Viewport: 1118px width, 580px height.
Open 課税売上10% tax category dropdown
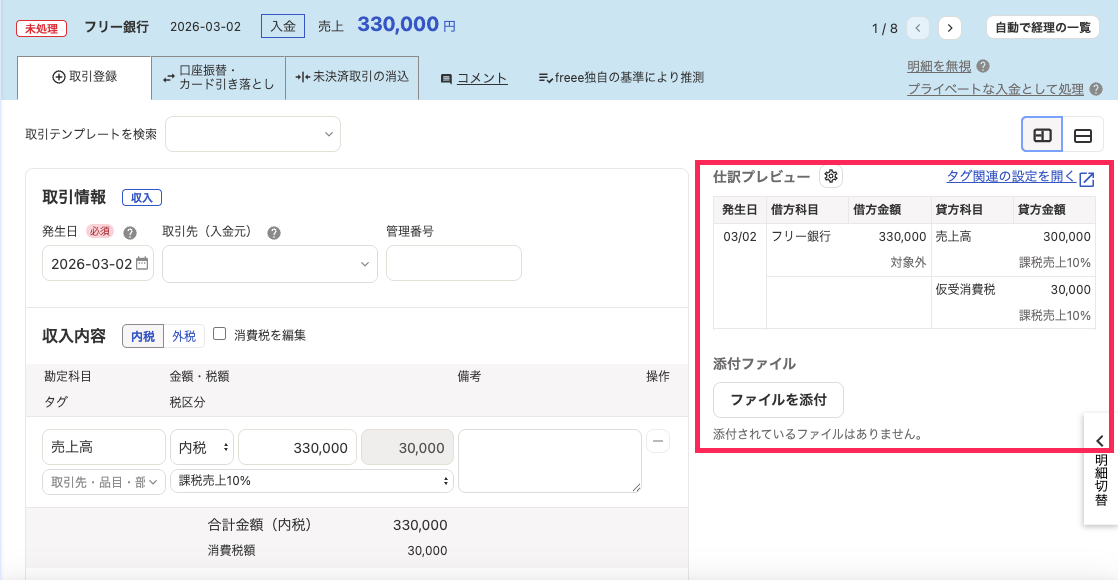312,481
